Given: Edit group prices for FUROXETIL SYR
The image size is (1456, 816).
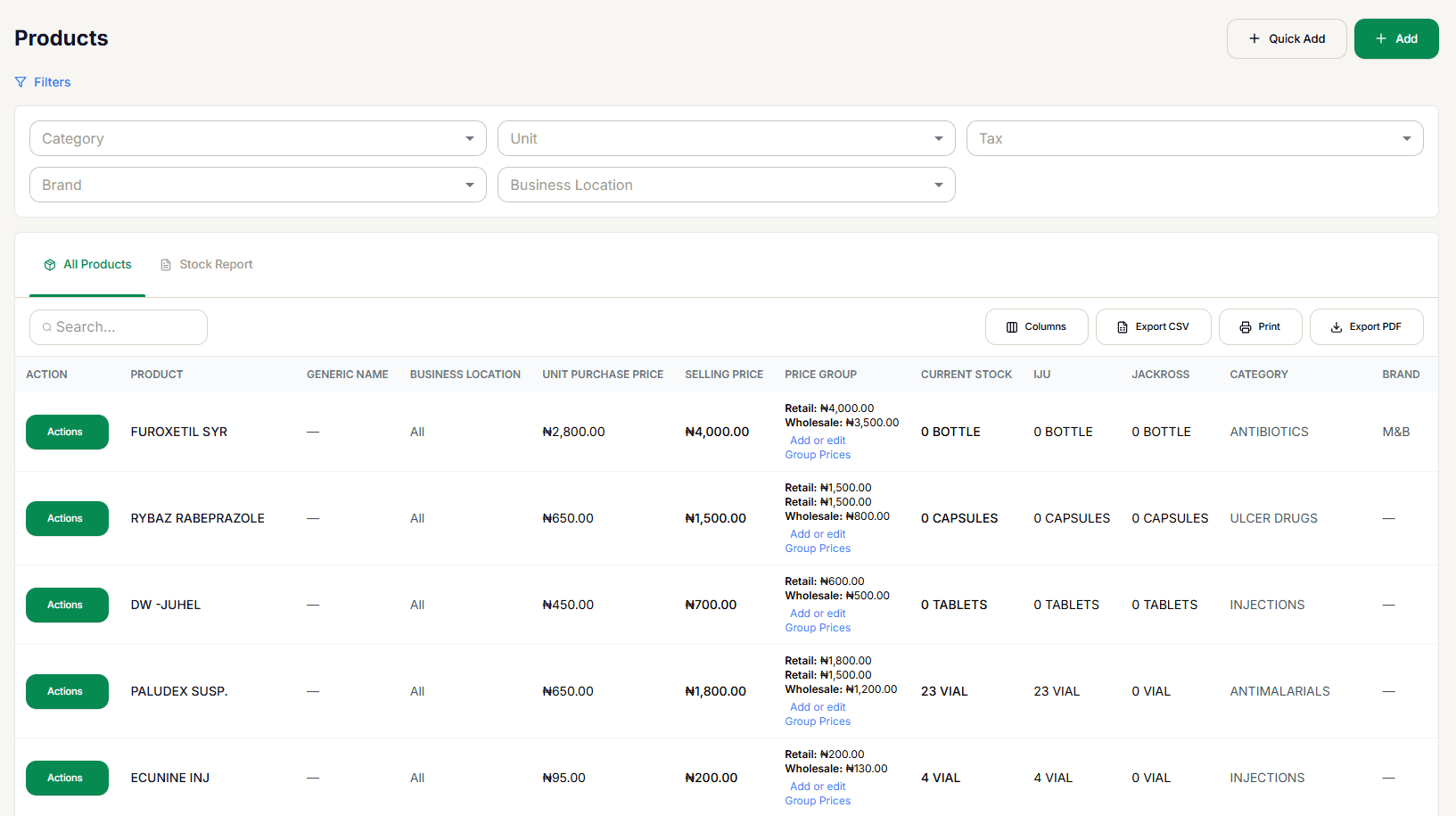Looking at the screenshot, I should coord(818,448).
